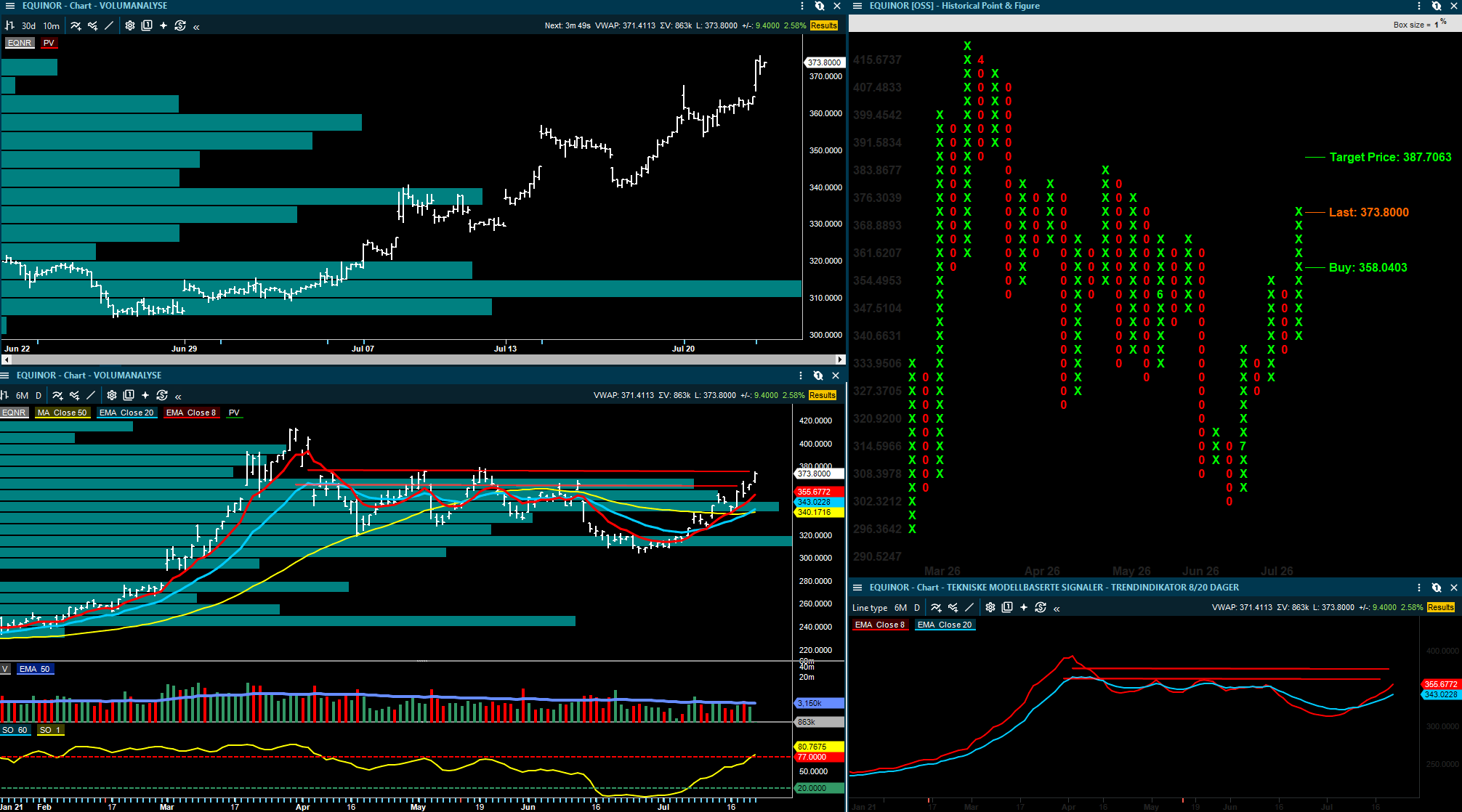Open layout template icon in 6M chart

[x=129, y=395]
